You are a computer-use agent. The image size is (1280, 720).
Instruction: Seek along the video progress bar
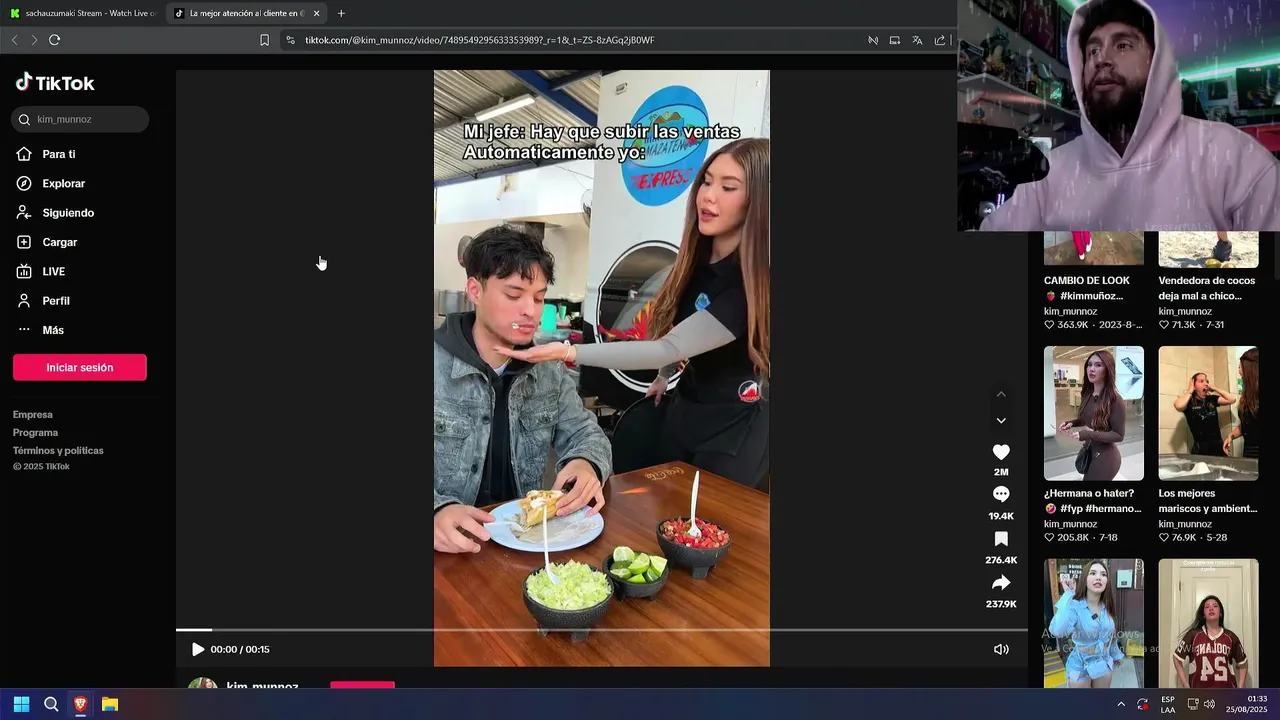point(601,630)
